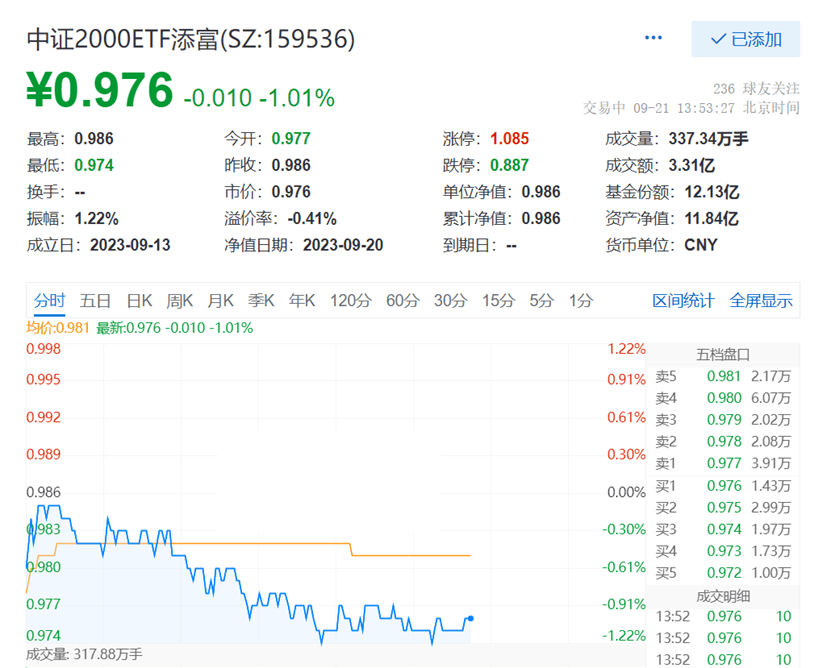Viewport: 831px width, 668px height.
Task: Open the three-dot more options menu
Action: click(x=653, y=38)
